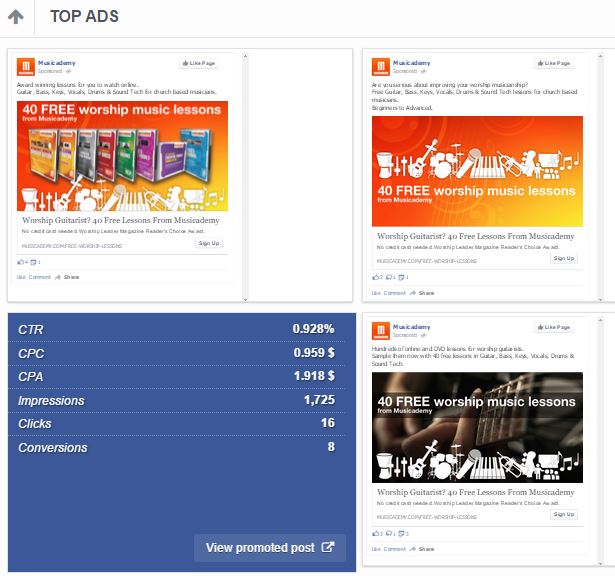Click Sign Up button in second ad
This screenshot has width=615, height=576.
pyautogui.click(x=564, y=258)
